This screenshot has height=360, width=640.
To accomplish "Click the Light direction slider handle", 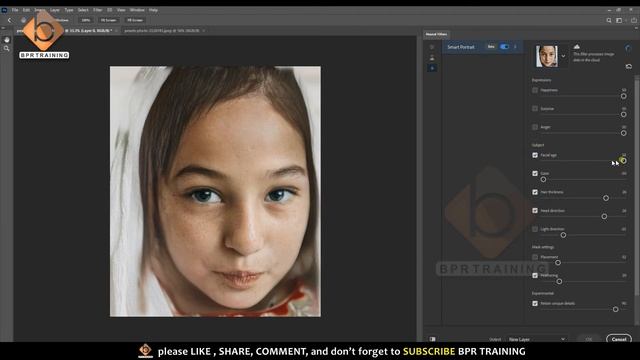I will pyautogui.click(x=563, y=235).
